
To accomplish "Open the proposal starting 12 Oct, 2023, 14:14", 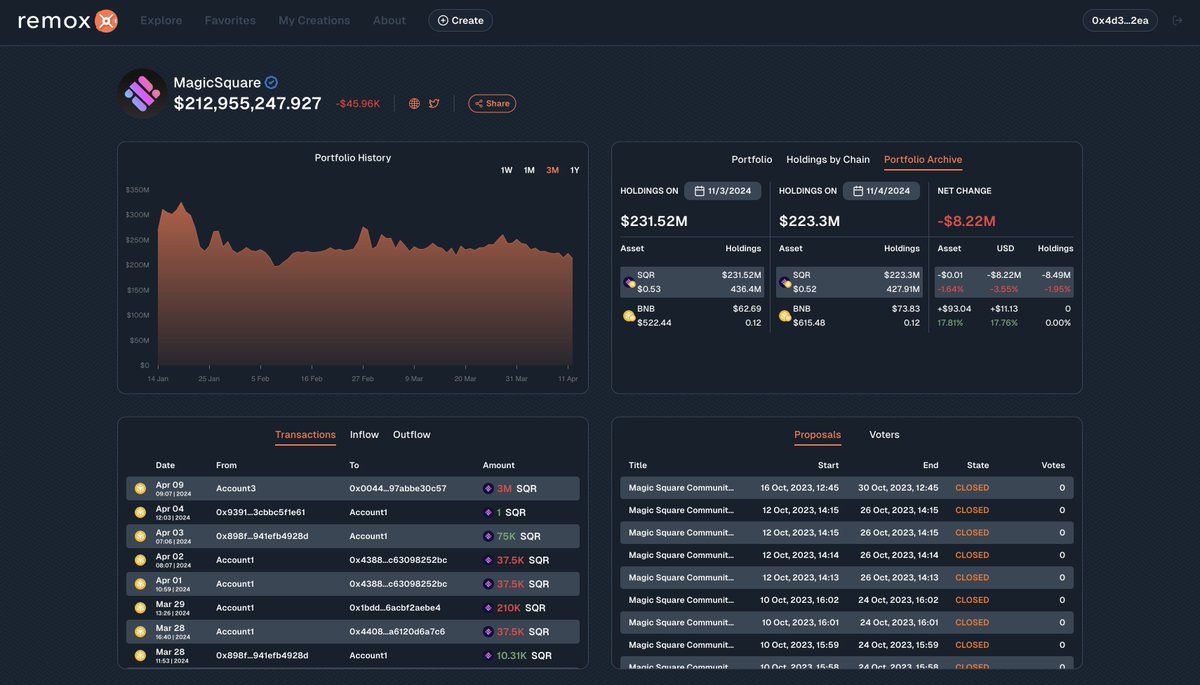I will click(847, 555).
